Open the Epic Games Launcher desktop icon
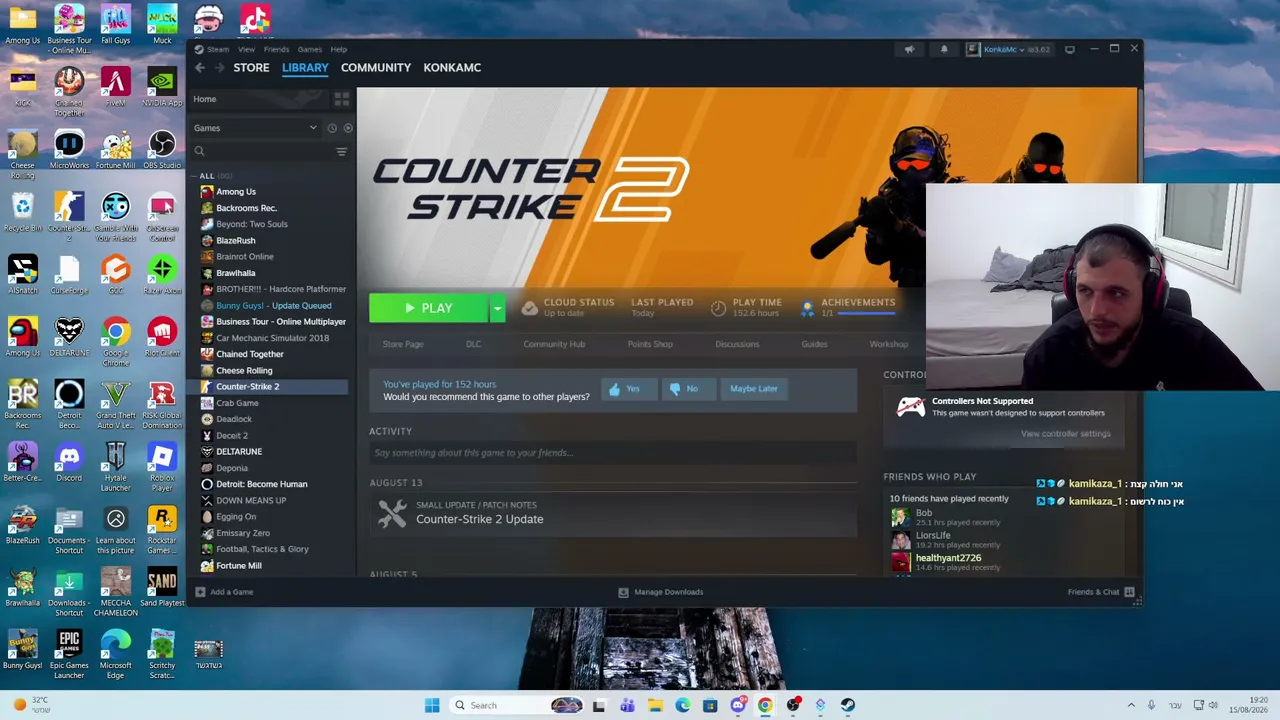Image resolution: width=1280 pixels, height=720 pixels. (69, 655)
